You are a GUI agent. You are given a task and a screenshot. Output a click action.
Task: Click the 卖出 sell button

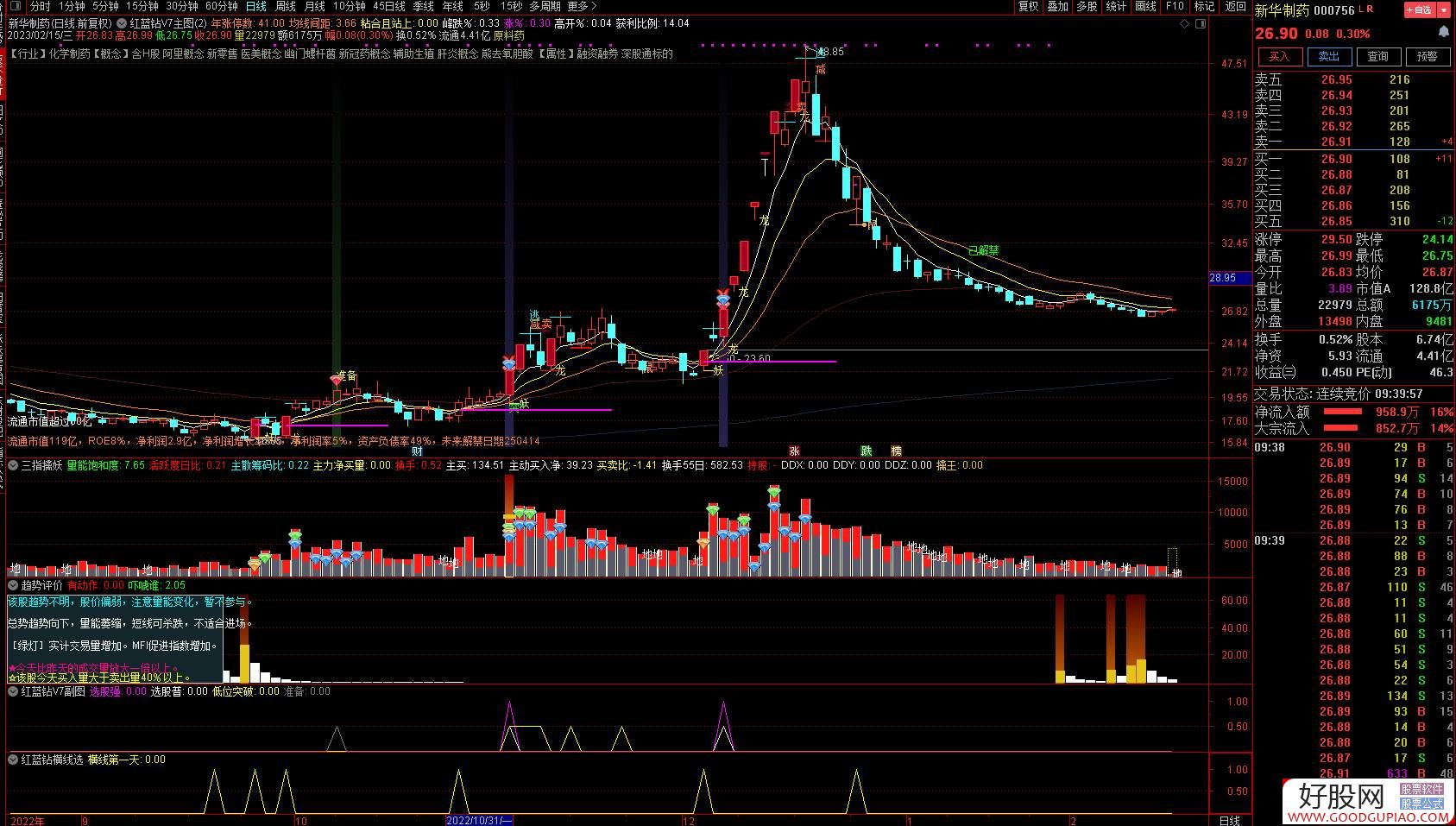(x=1328, y=56)
